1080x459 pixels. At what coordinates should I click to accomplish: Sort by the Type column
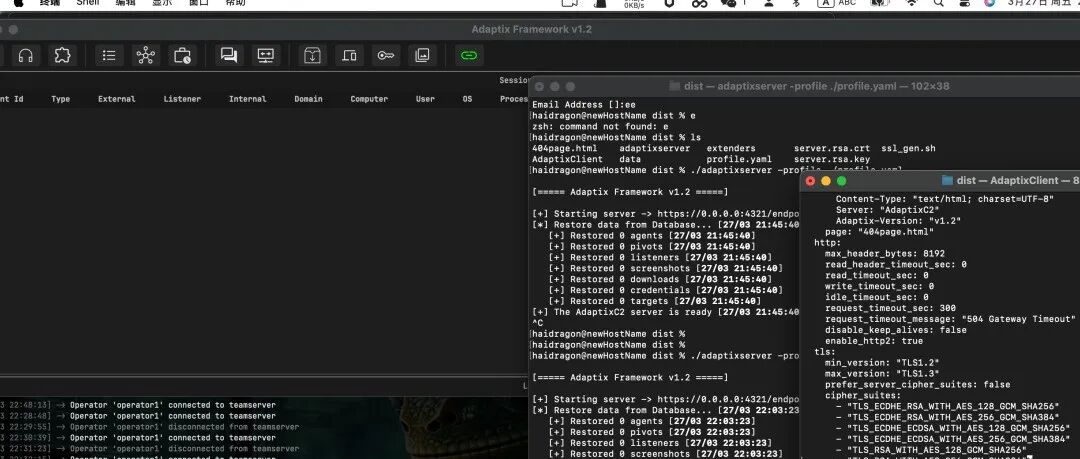pos(61,99)
